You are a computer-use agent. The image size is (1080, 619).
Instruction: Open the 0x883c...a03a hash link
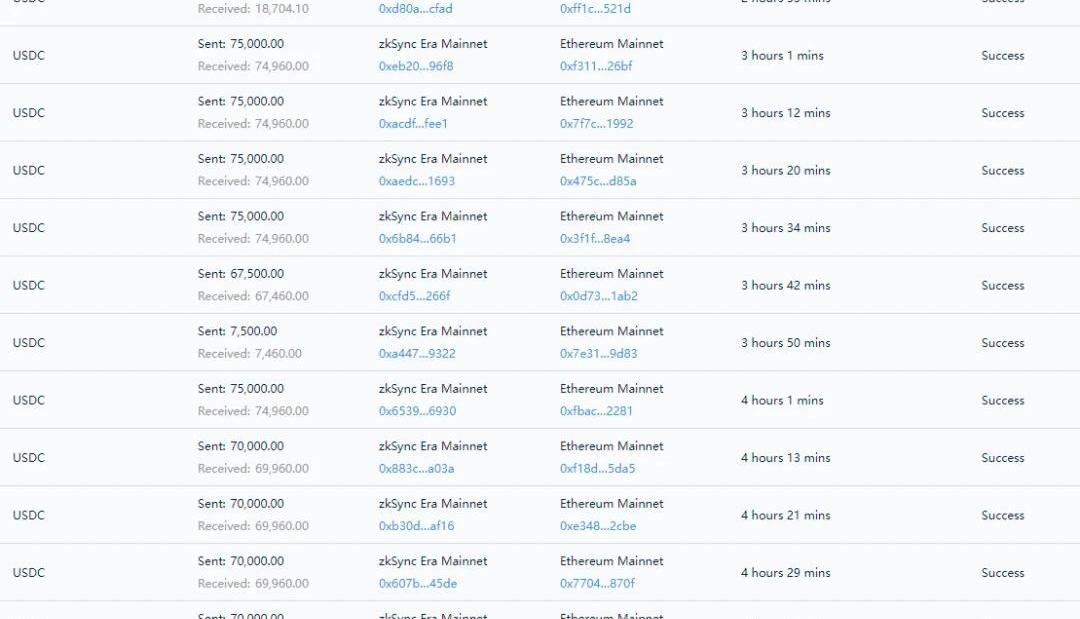coord(416,469)
